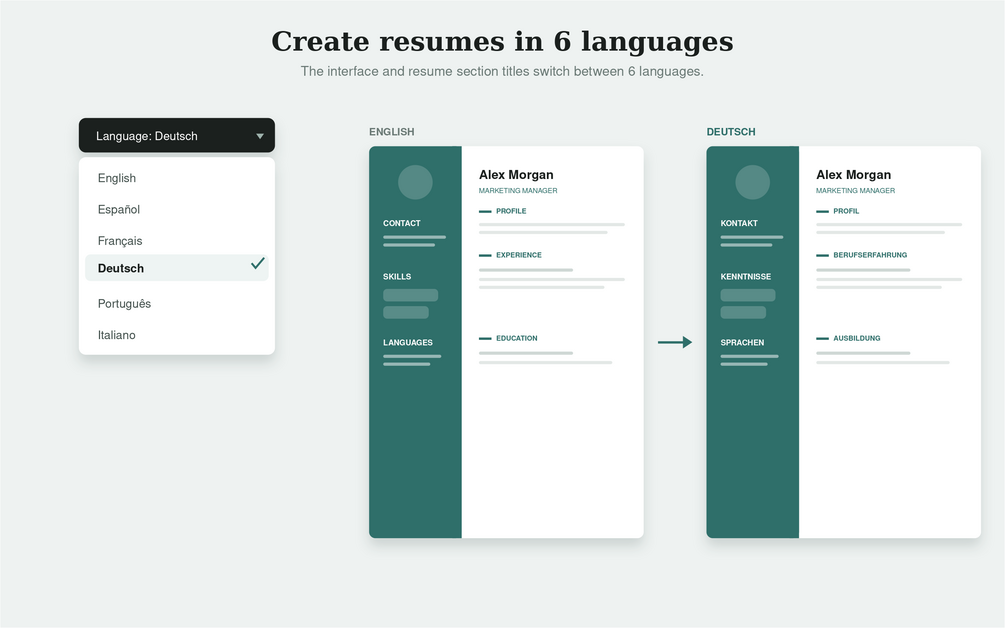The image size is (1005, 628).
Task: Click the EDUCATION section title
Action: 517,338
